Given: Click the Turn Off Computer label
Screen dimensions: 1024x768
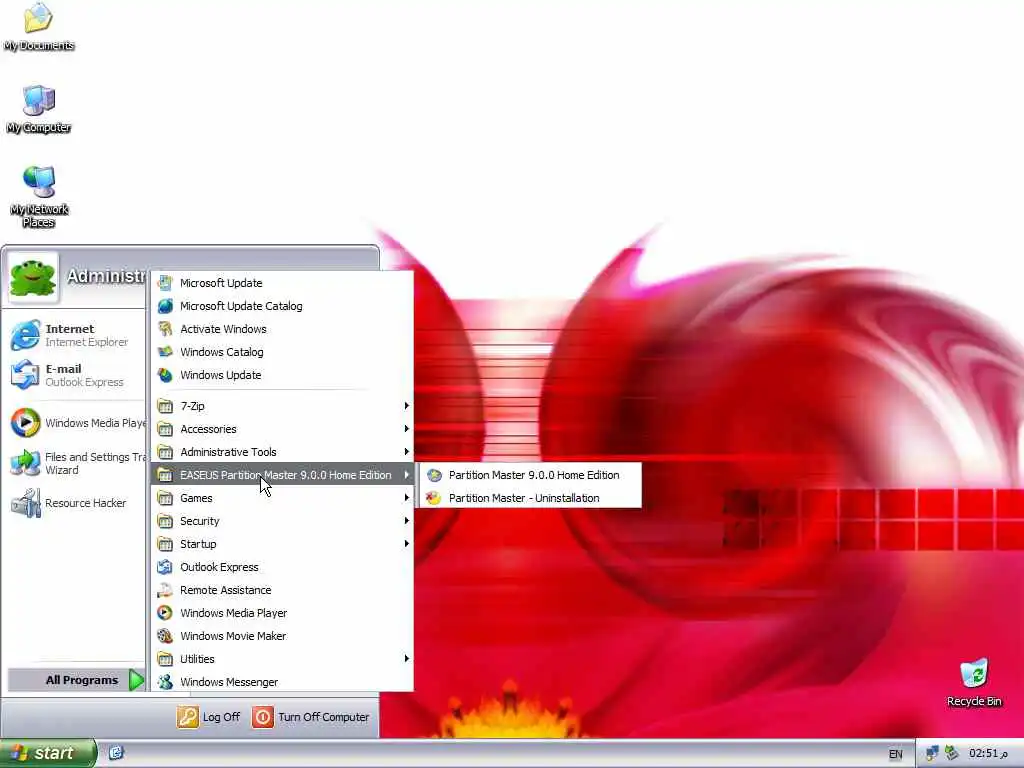Looking at the screenshot, I should pyautogui.click(x=324, y=717).
